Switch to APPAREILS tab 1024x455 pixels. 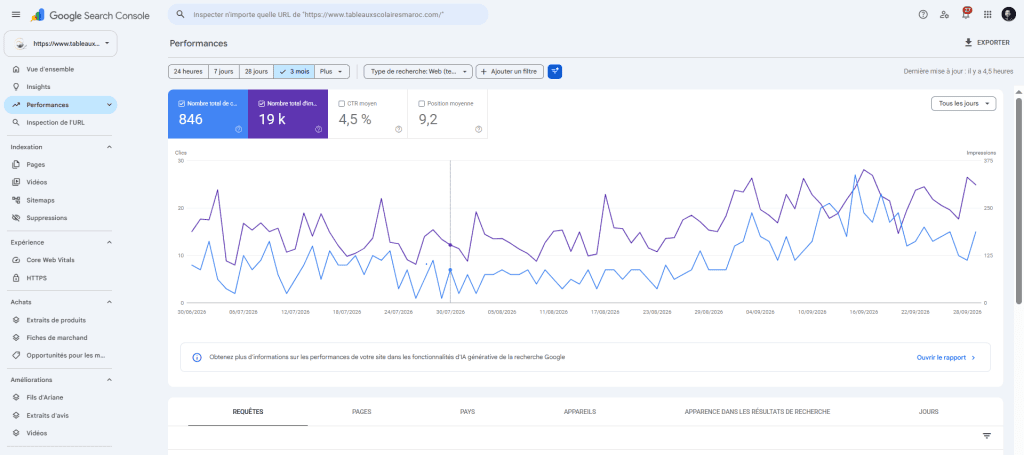[x=580, y=412]
